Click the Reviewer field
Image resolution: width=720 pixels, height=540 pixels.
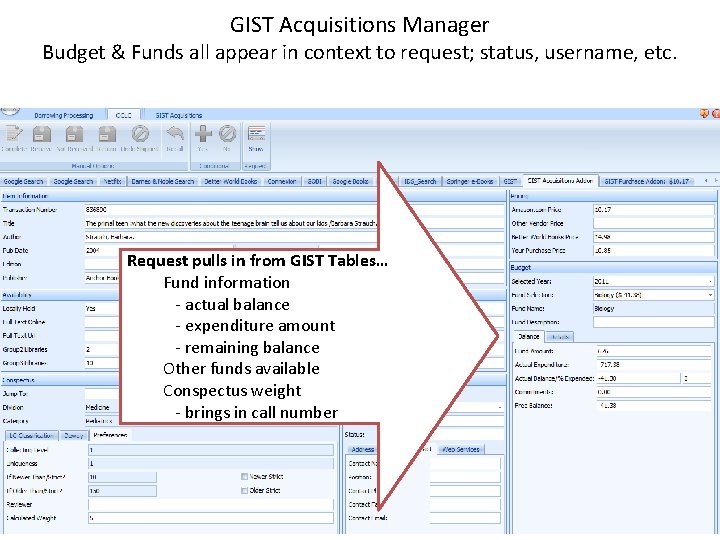tap(211, 504)
